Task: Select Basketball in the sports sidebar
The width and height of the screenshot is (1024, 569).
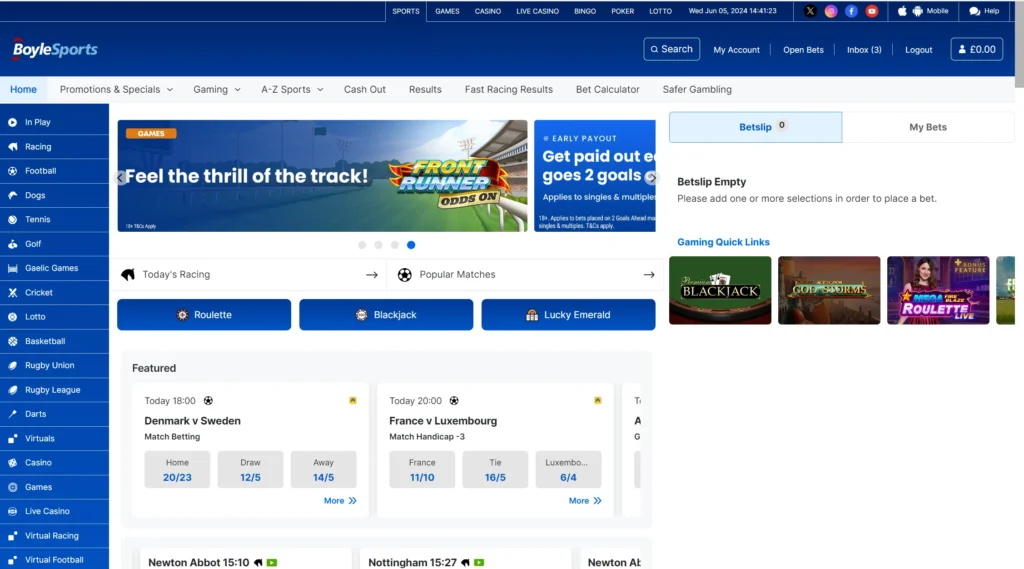Action: click(54, 341)
